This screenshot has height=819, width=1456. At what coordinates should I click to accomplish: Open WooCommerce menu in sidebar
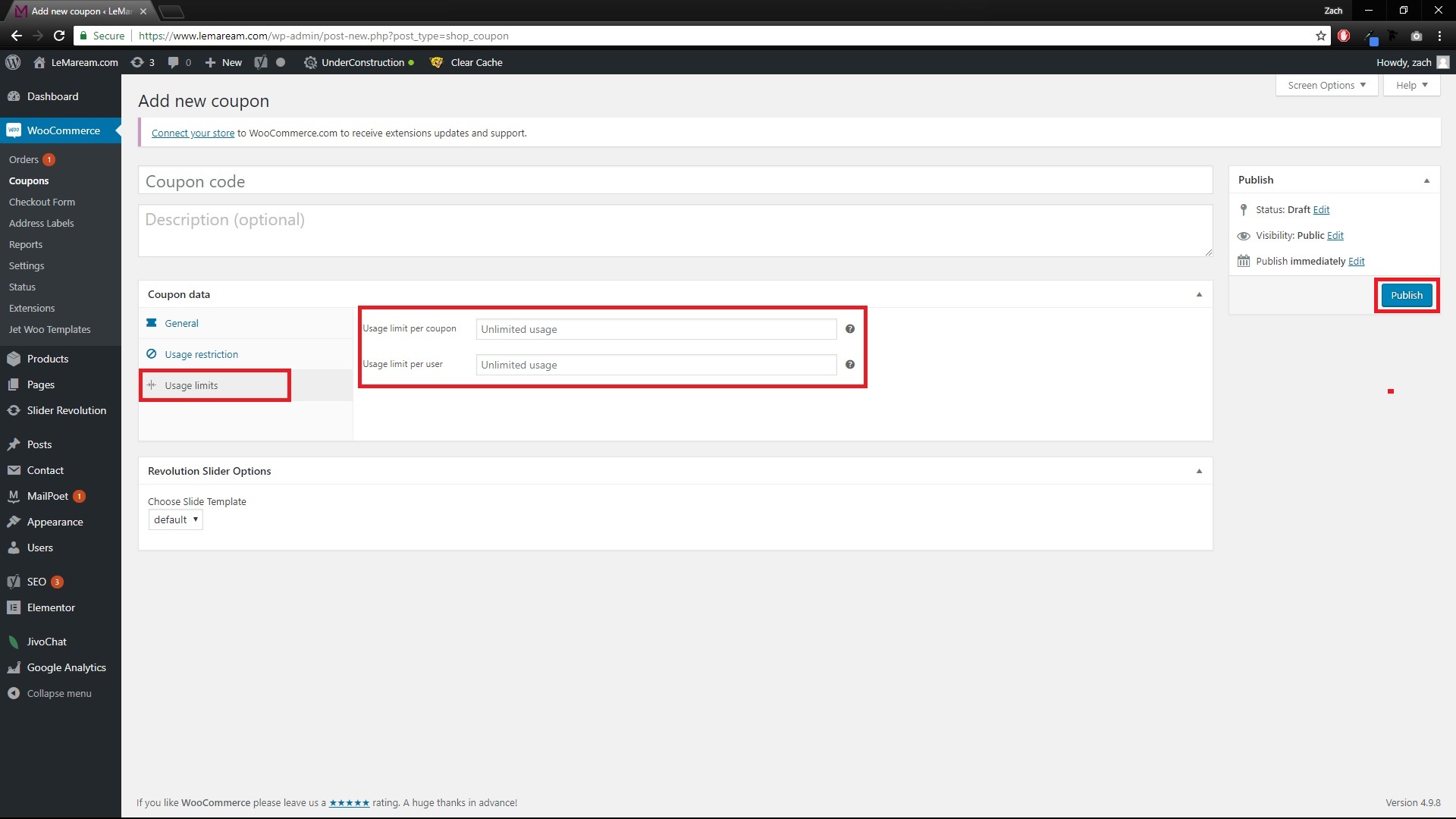click(x=61, y=130)
